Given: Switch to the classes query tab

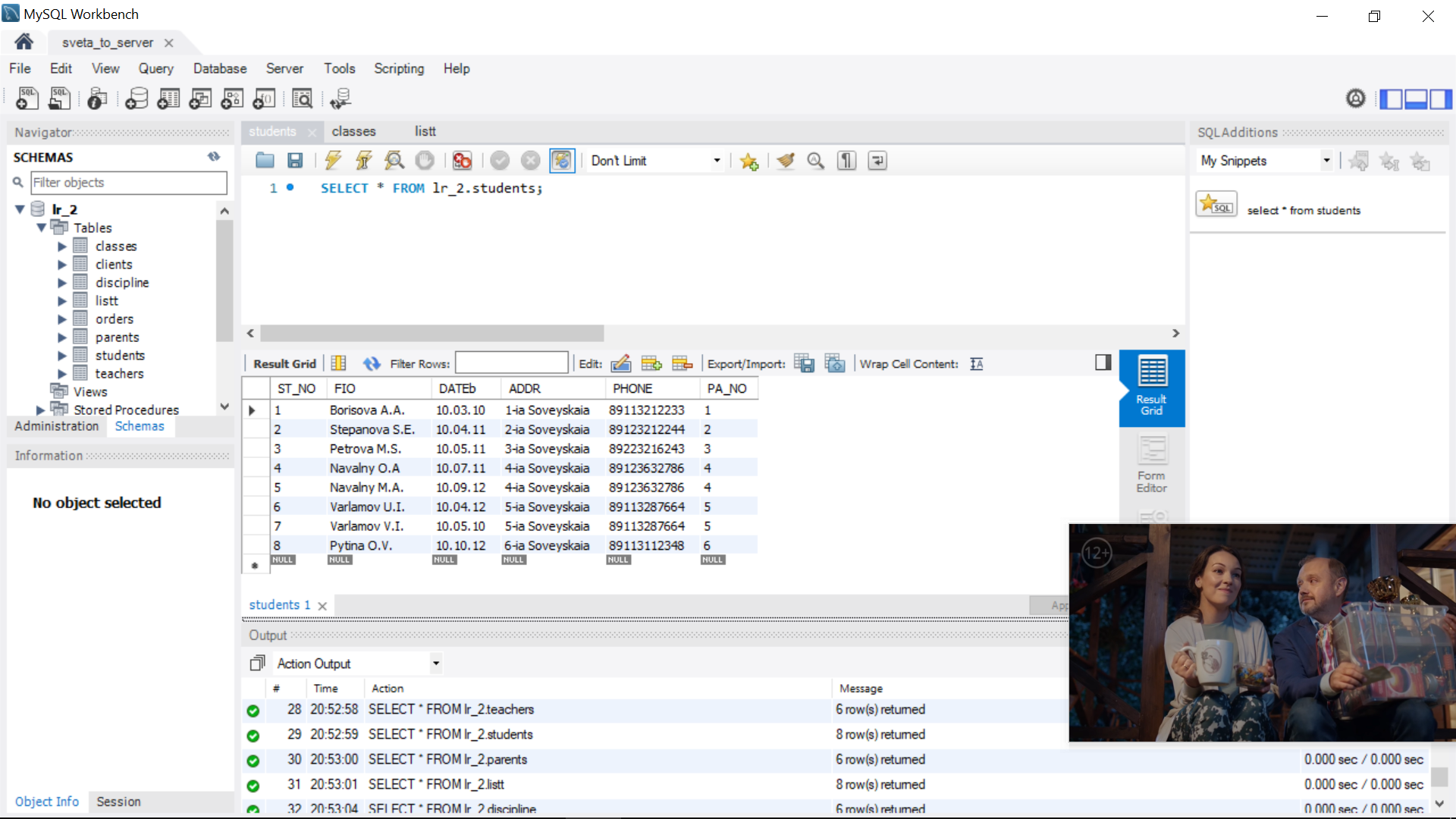Looking at the screenshot, I should pos(353,131).
